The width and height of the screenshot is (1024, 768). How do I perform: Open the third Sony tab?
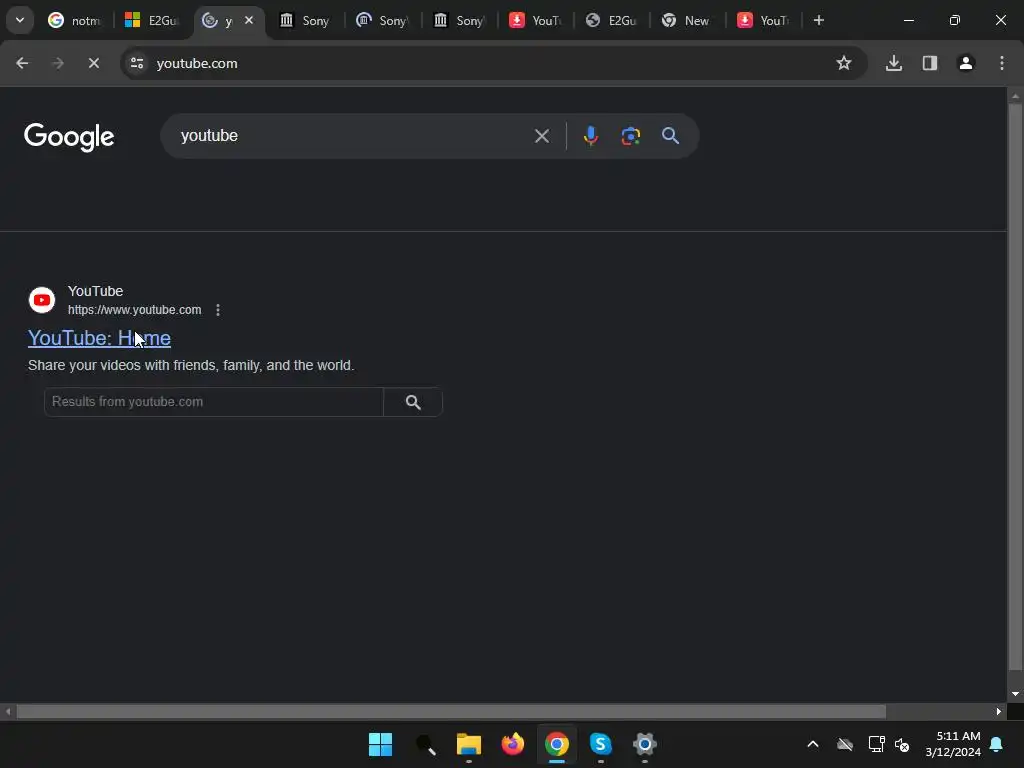click(458, 20)
